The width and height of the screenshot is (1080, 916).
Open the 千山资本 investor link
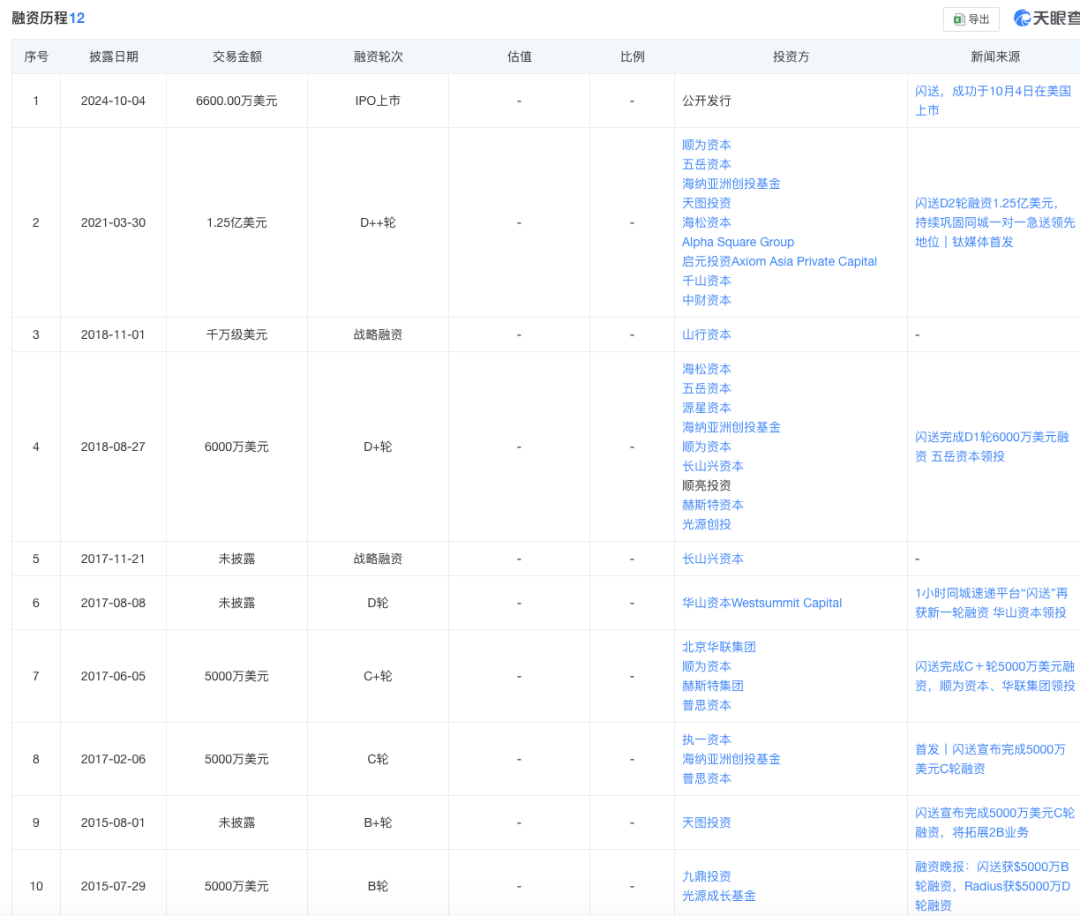point(706,280)
